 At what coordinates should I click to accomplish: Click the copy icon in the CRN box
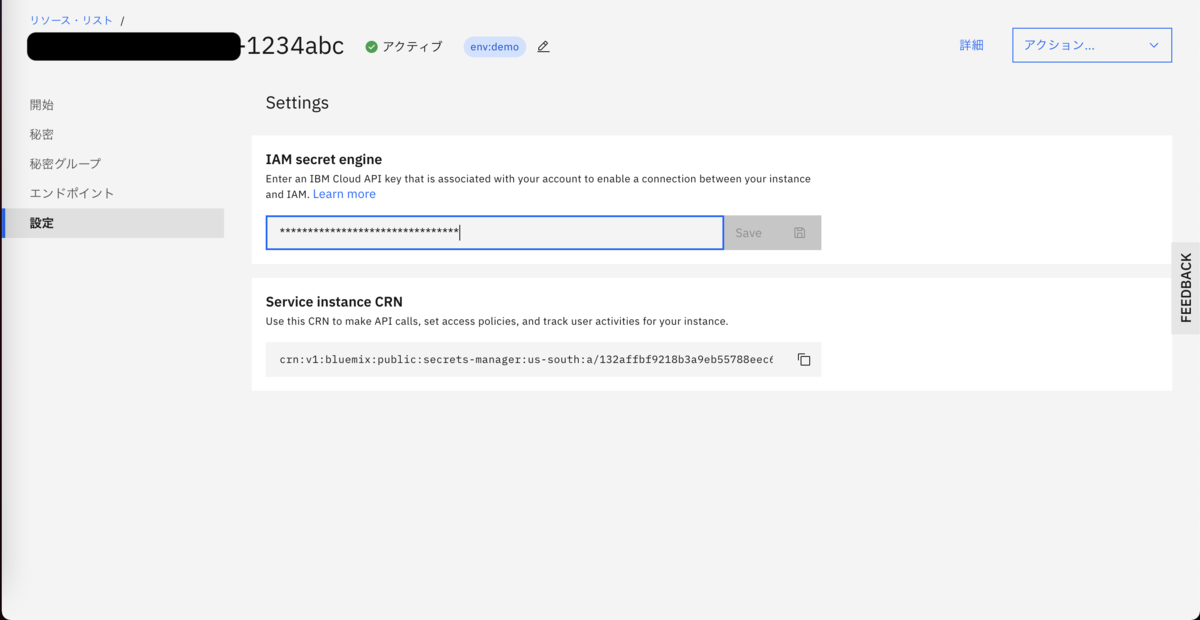point(804,359)
